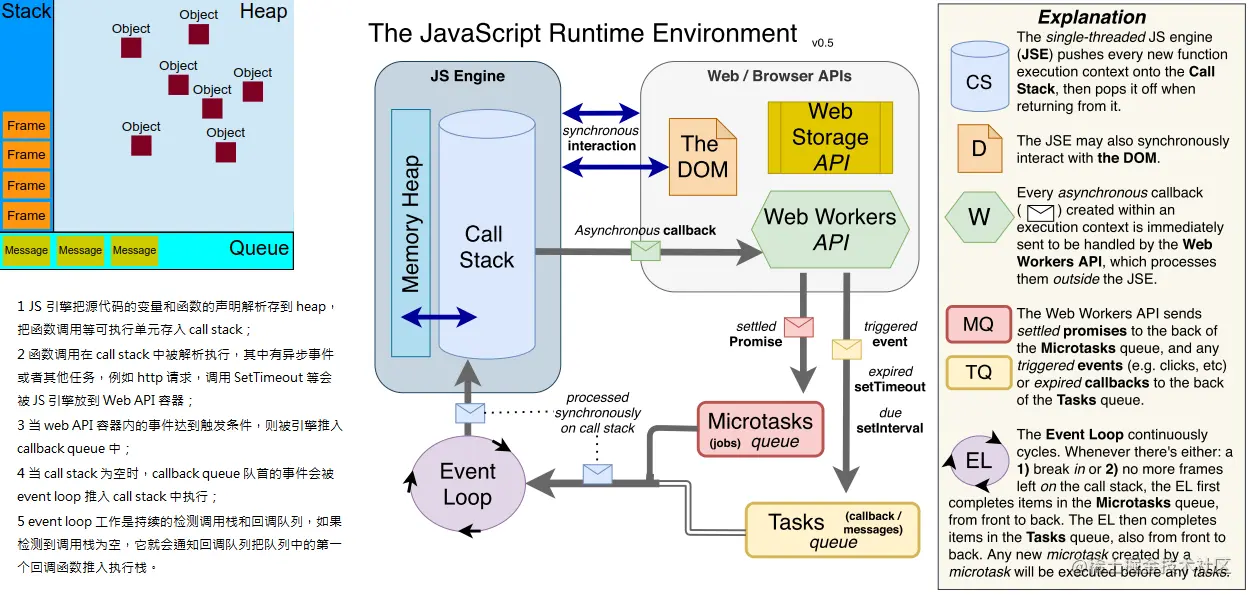Click the TQ yellow legend box
1250x595 pixels.
(978, 372)
